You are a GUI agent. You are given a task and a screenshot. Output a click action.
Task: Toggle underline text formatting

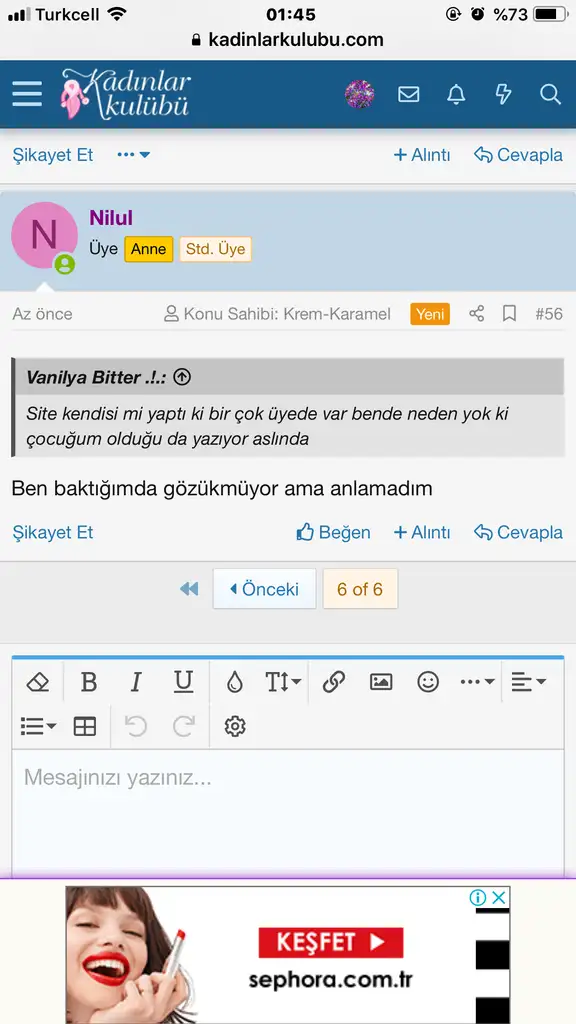pyautogui.click(x=184, y=682)
